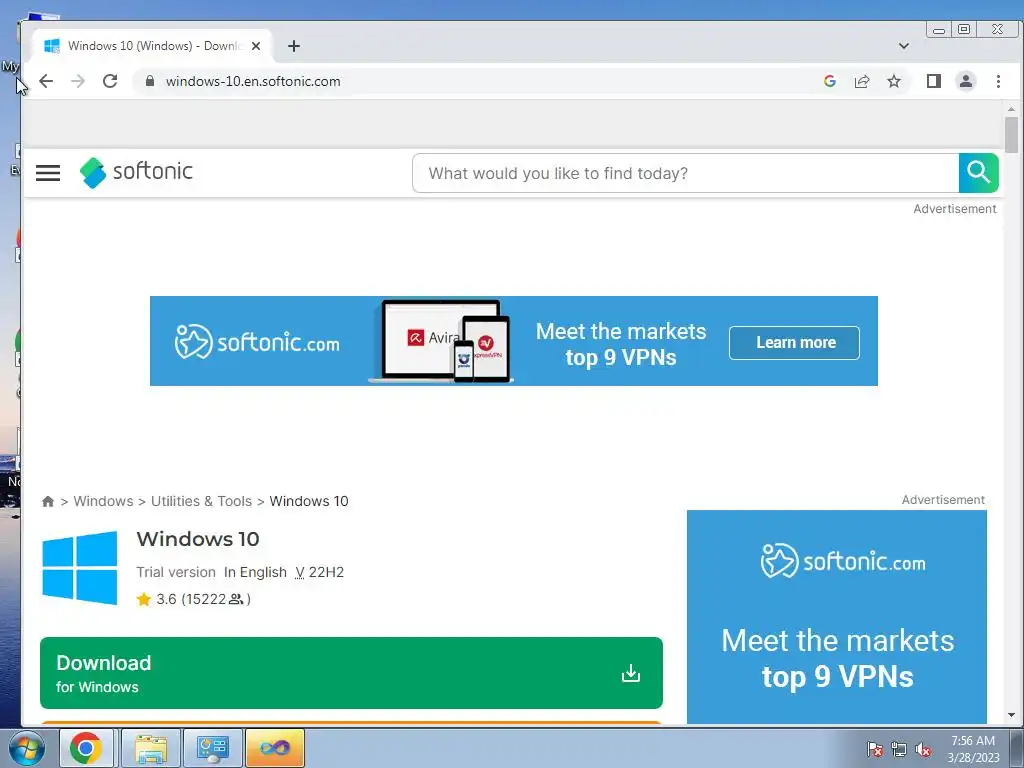Click the Meet the markets top 9 VPNs sidebar ad
1024x768 pixels.
tap(837, 616)
